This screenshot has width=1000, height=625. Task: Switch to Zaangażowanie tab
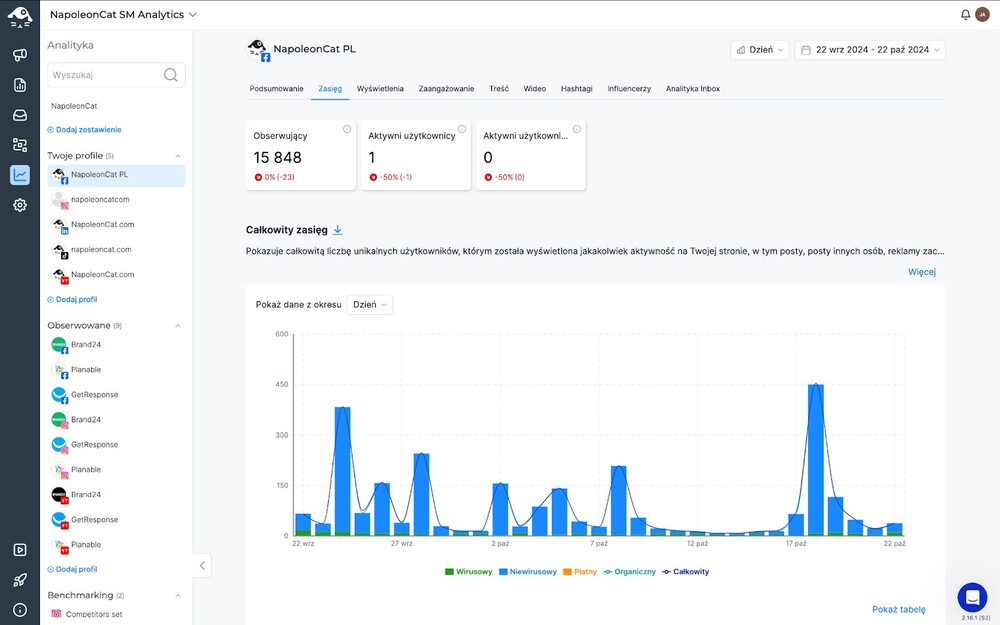click(x=446, y=89)
